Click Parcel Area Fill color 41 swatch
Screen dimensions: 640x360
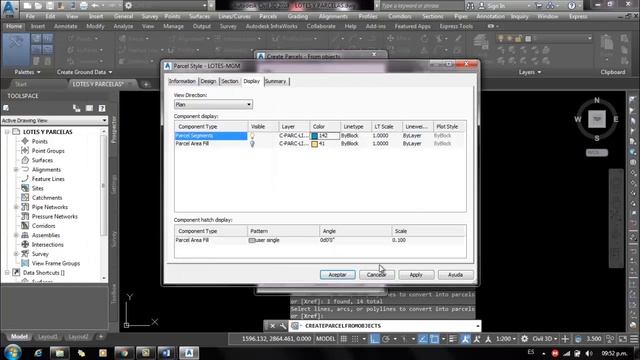[x=315, y=144]
